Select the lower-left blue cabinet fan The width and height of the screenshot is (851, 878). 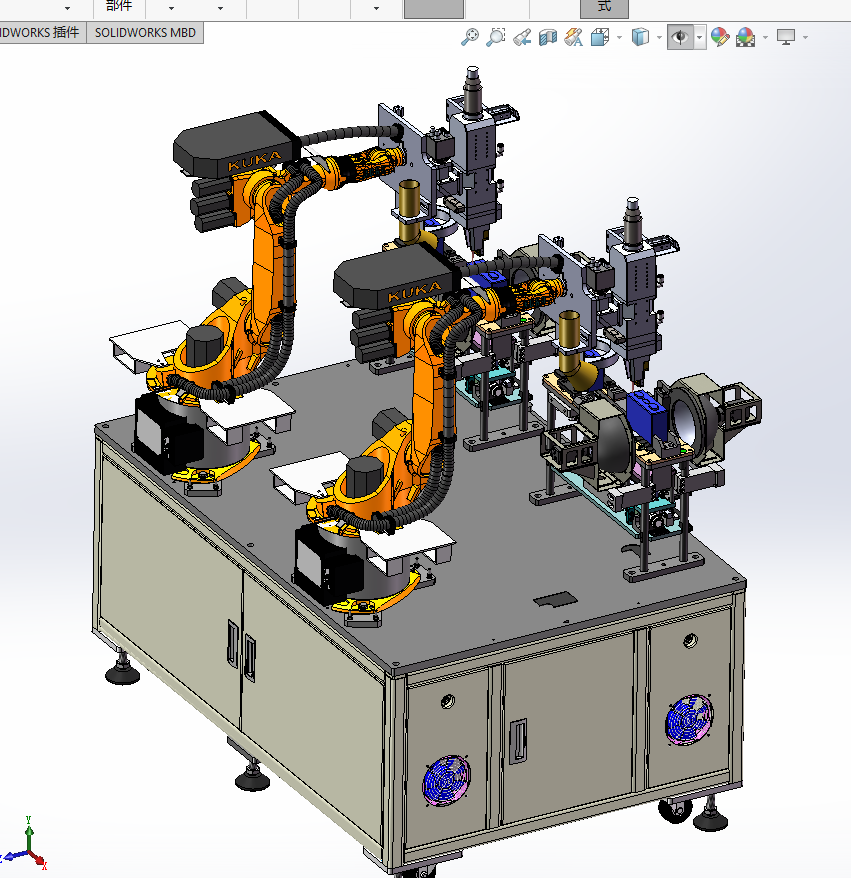click(x=446, y=780)
